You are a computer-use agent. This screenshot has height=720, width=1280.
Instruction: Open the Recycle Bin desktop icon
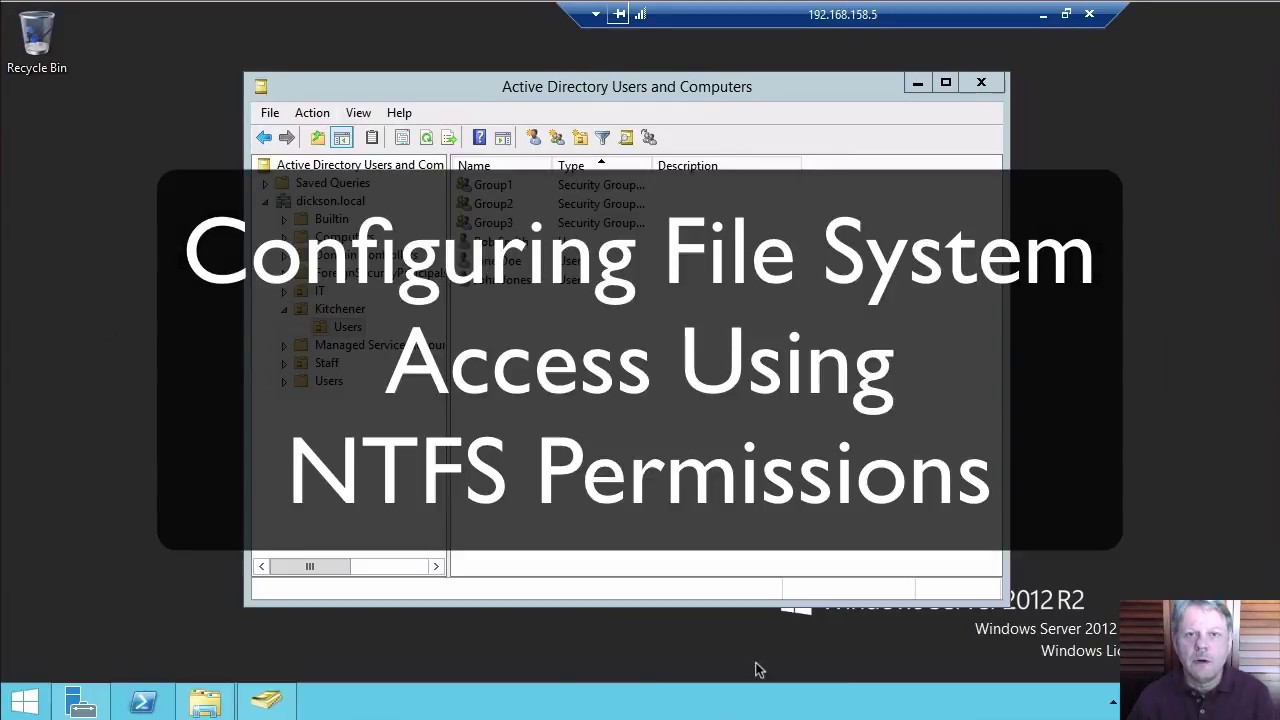[37, 44]
